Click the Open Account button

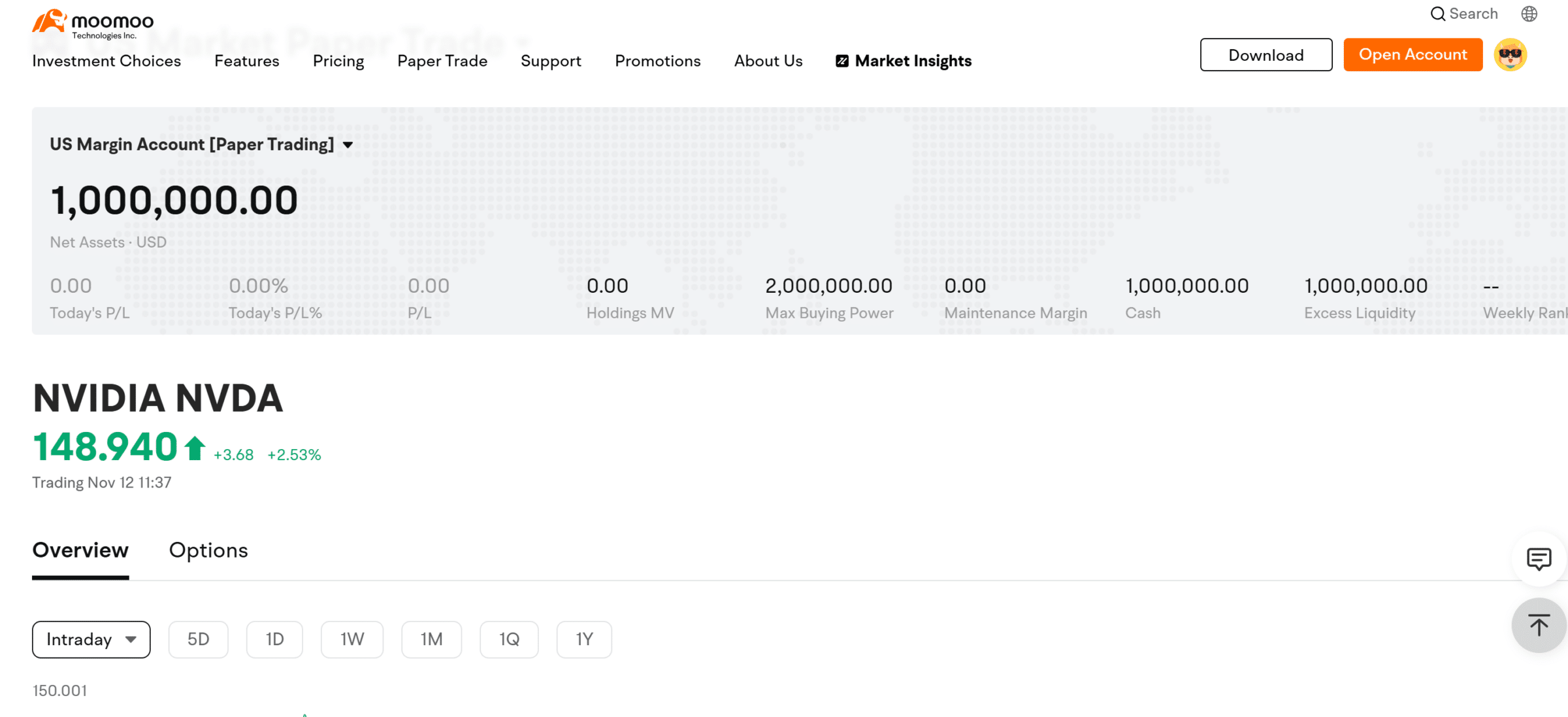(1413, 55)
